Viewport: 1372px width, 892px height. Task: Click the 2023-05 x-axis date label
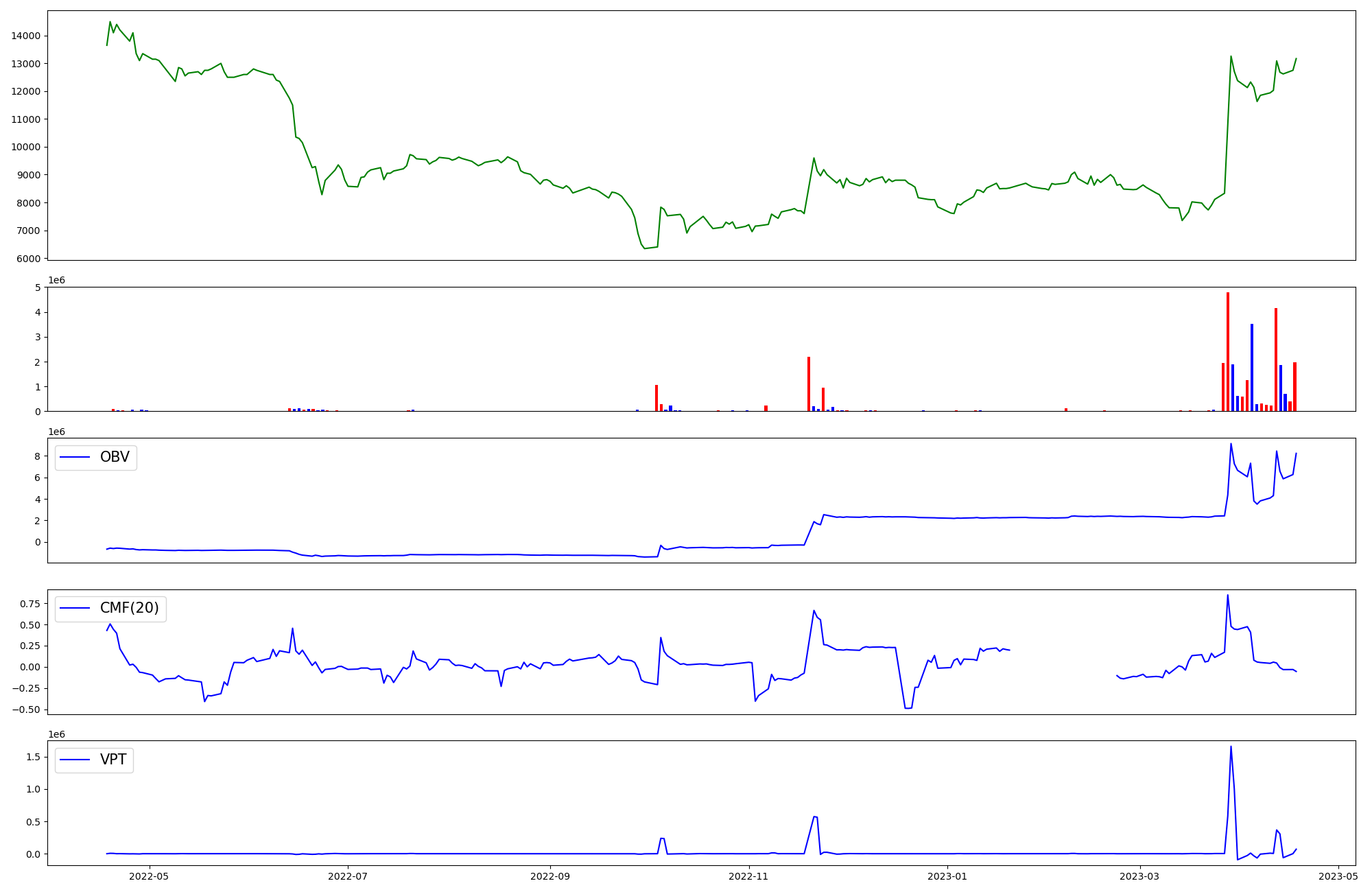[x=1338, y=876]
